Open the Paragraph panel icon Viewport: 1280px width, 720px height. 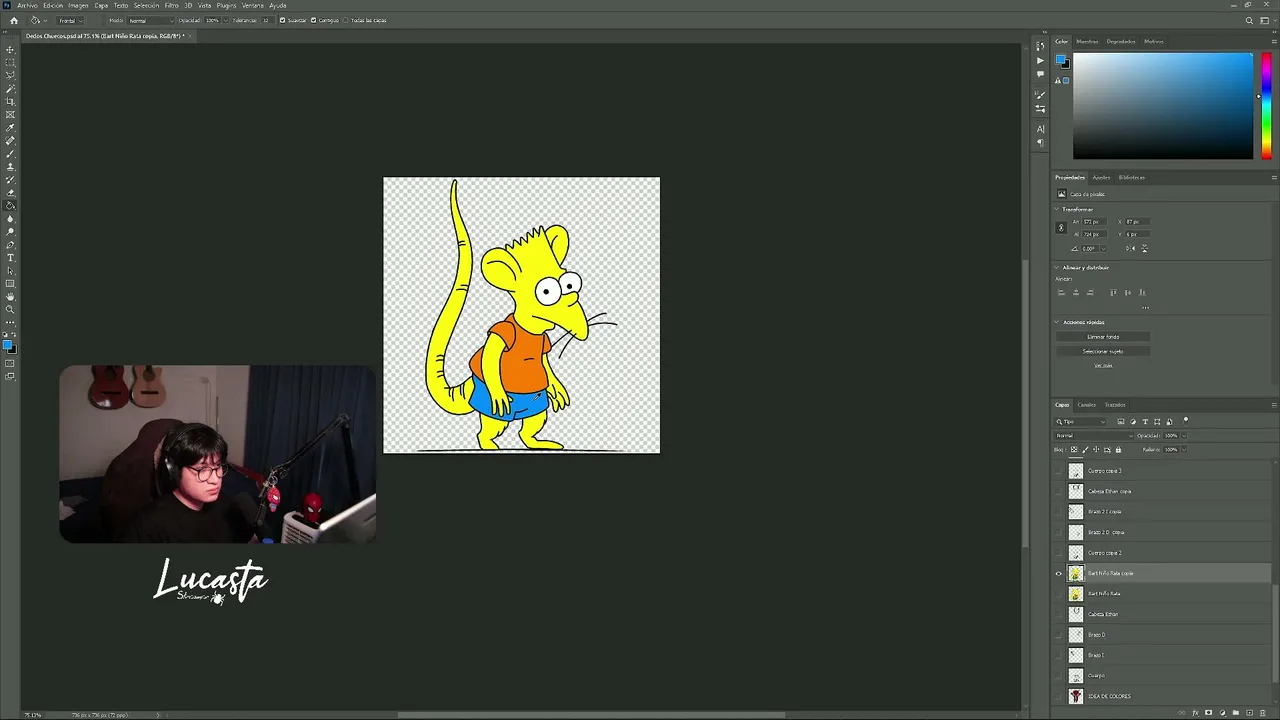[x=1040, y=143]
